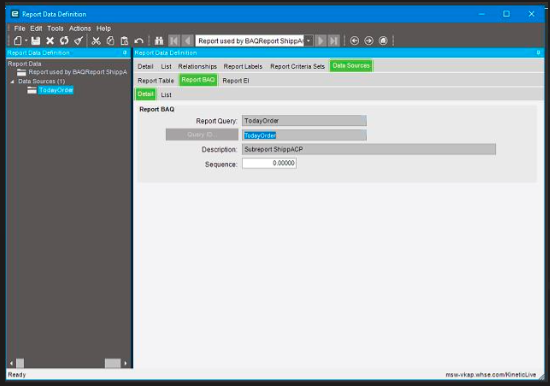The height and width of the screenshot is (386, 550).
Task: Open the Actions menu
Action: [x=80, y=28]
